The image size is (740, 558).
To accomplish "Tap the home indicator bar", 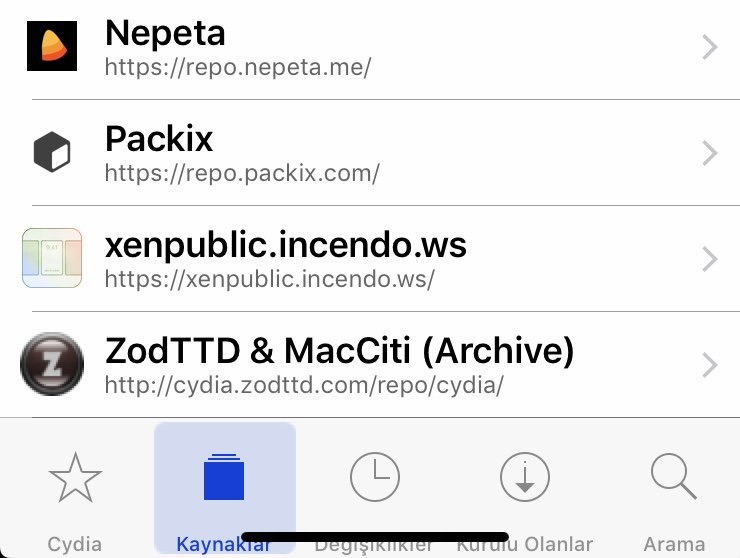I will tap(375, 537).
